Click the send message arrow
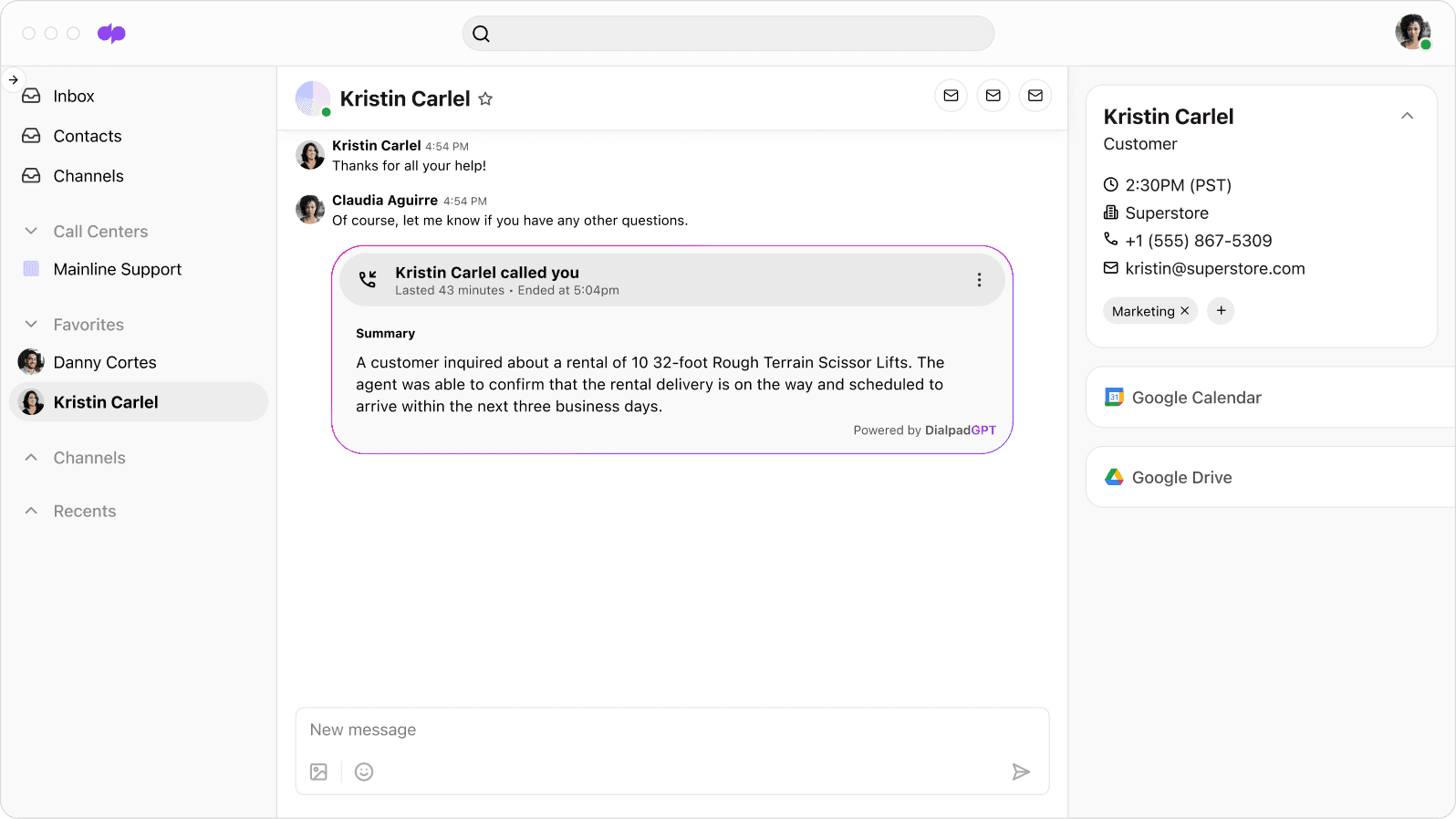The height and width of the screenshot is (819, 1456). point(1021,772)
